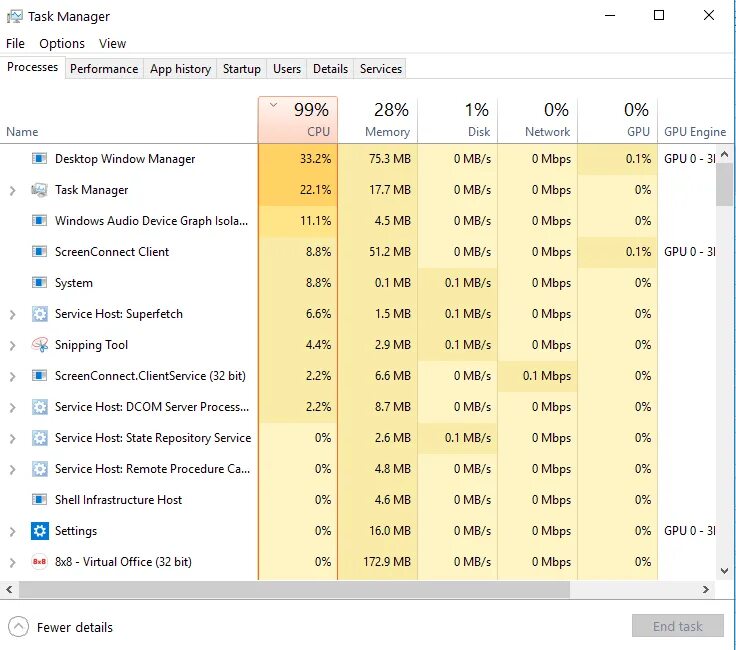Viewport: 736px width, 650px height.
Task: Sort by the GPU Engine column header
Action: (695, 120)
